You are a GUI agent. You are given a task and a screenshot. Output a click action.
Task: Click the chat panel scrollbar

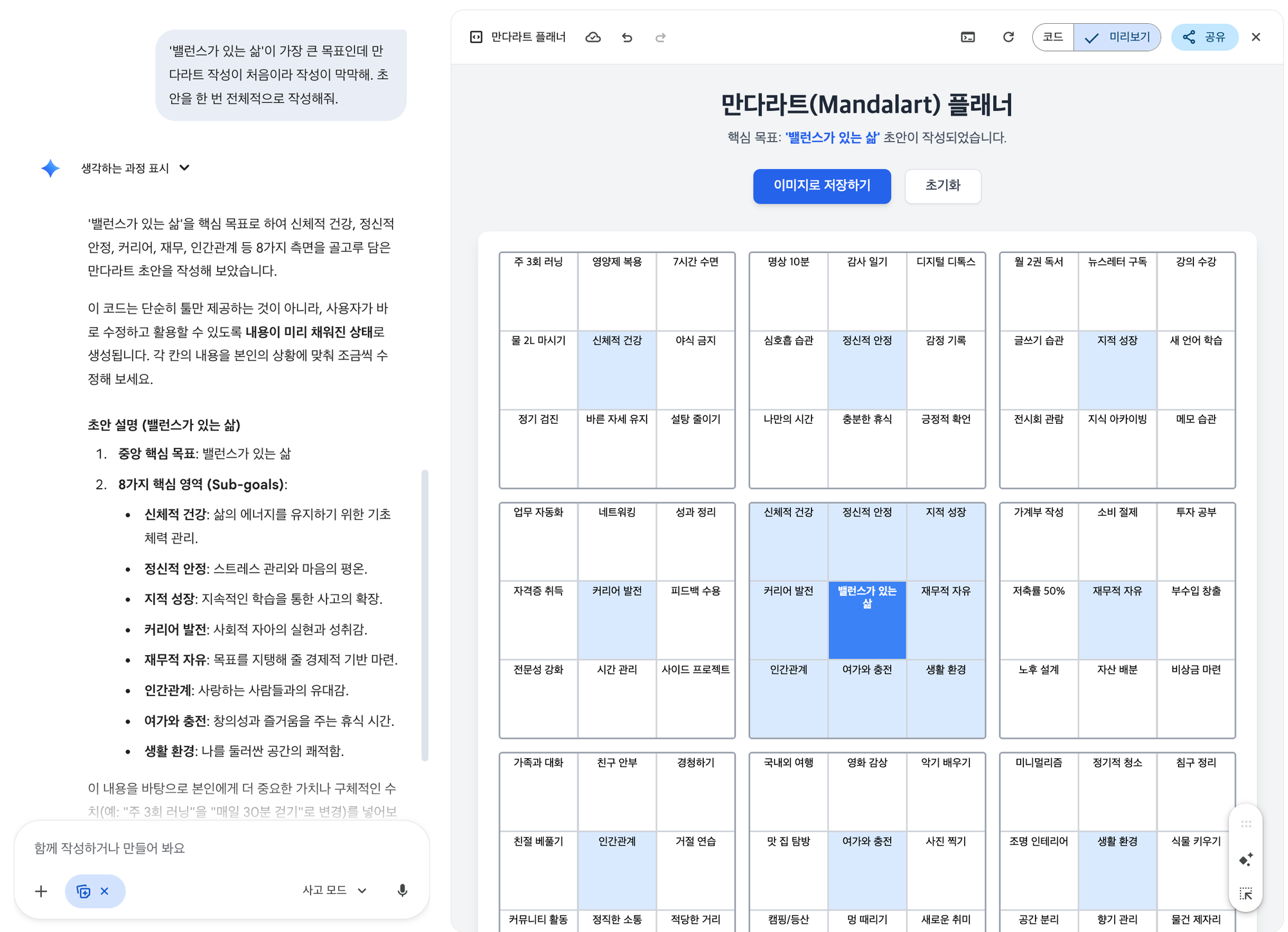[424, 615]
